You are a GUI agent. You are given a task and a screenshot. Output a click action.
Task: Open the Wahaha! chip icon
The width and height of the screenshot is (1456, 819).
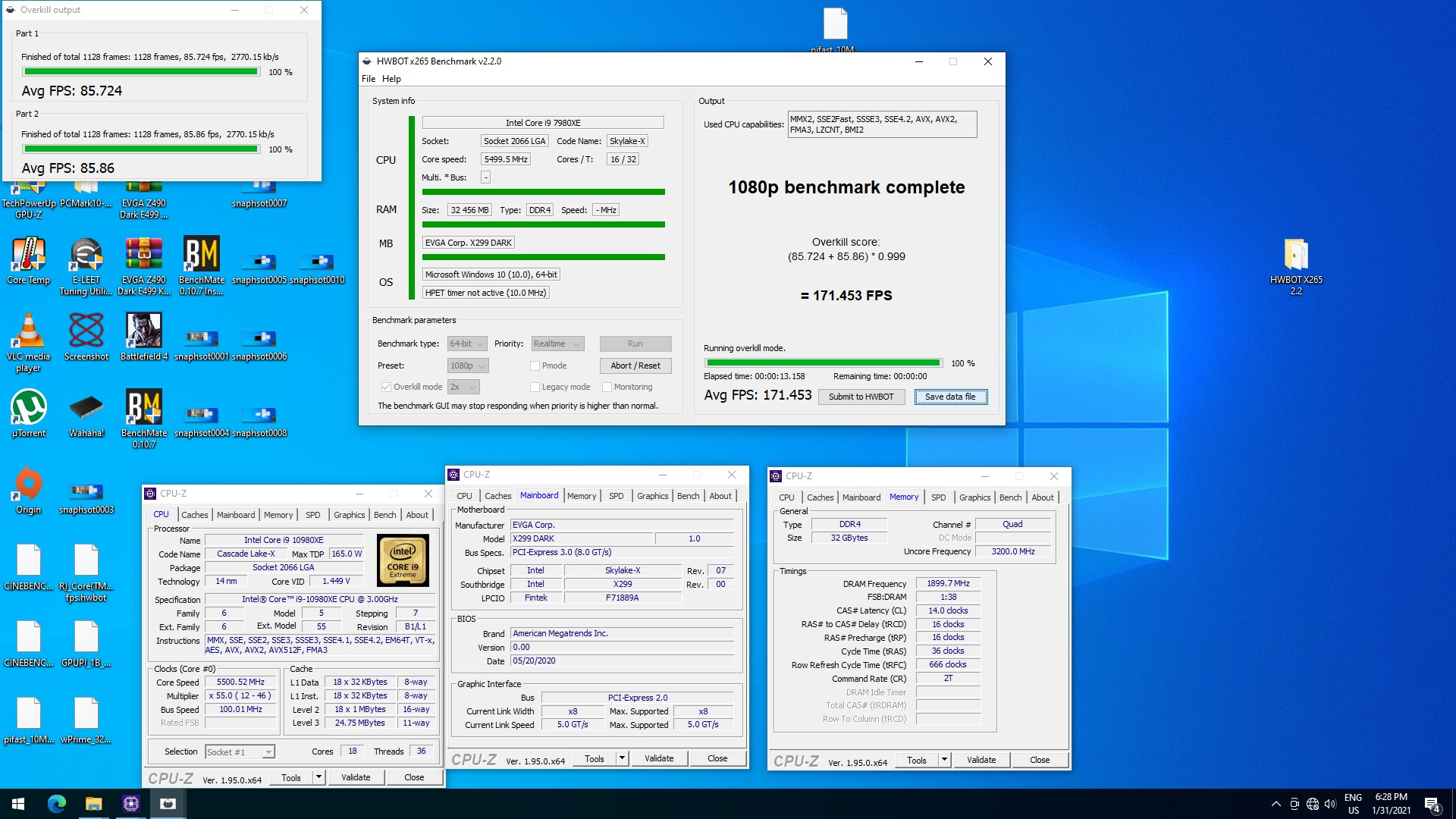(x=86, y=413)
